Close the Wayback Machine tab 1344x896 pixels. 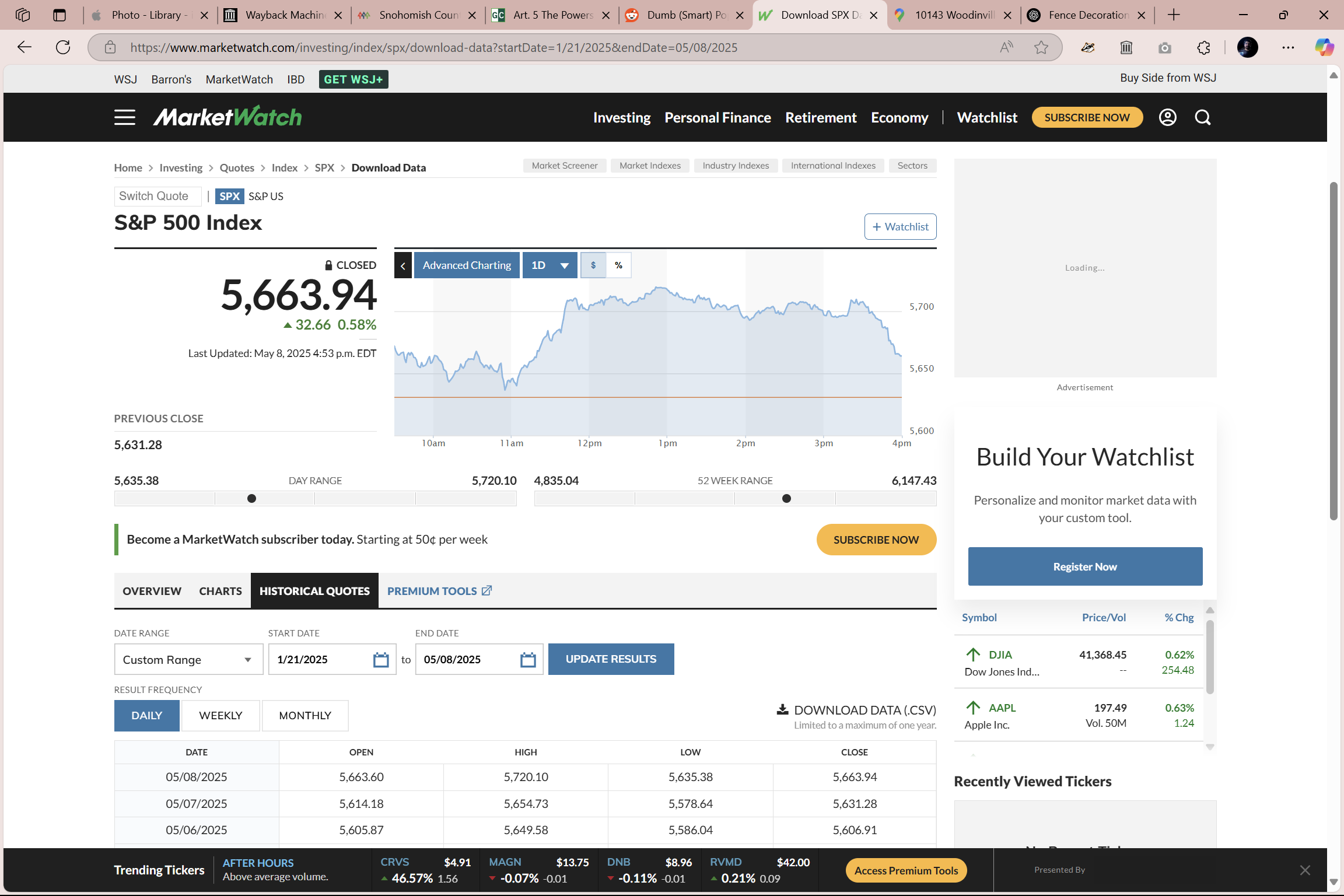pyautogui.click(x=338, y=15)
